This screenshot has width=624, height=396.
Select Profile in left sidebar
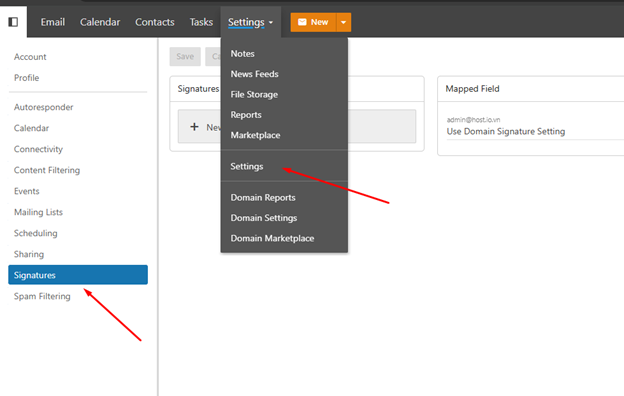click(27, 78)
